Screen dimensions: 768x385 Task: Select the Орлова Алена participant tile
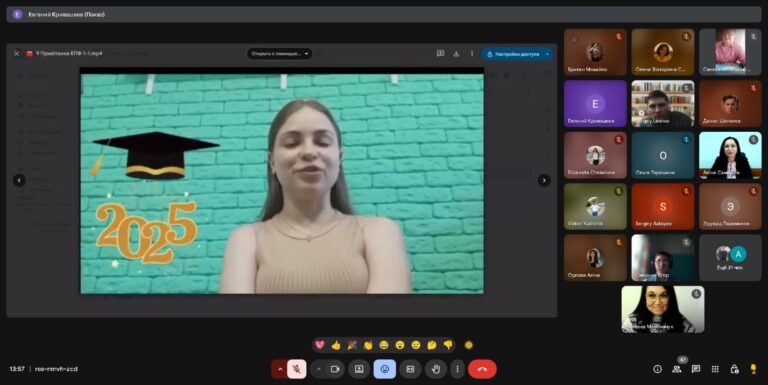595,258
